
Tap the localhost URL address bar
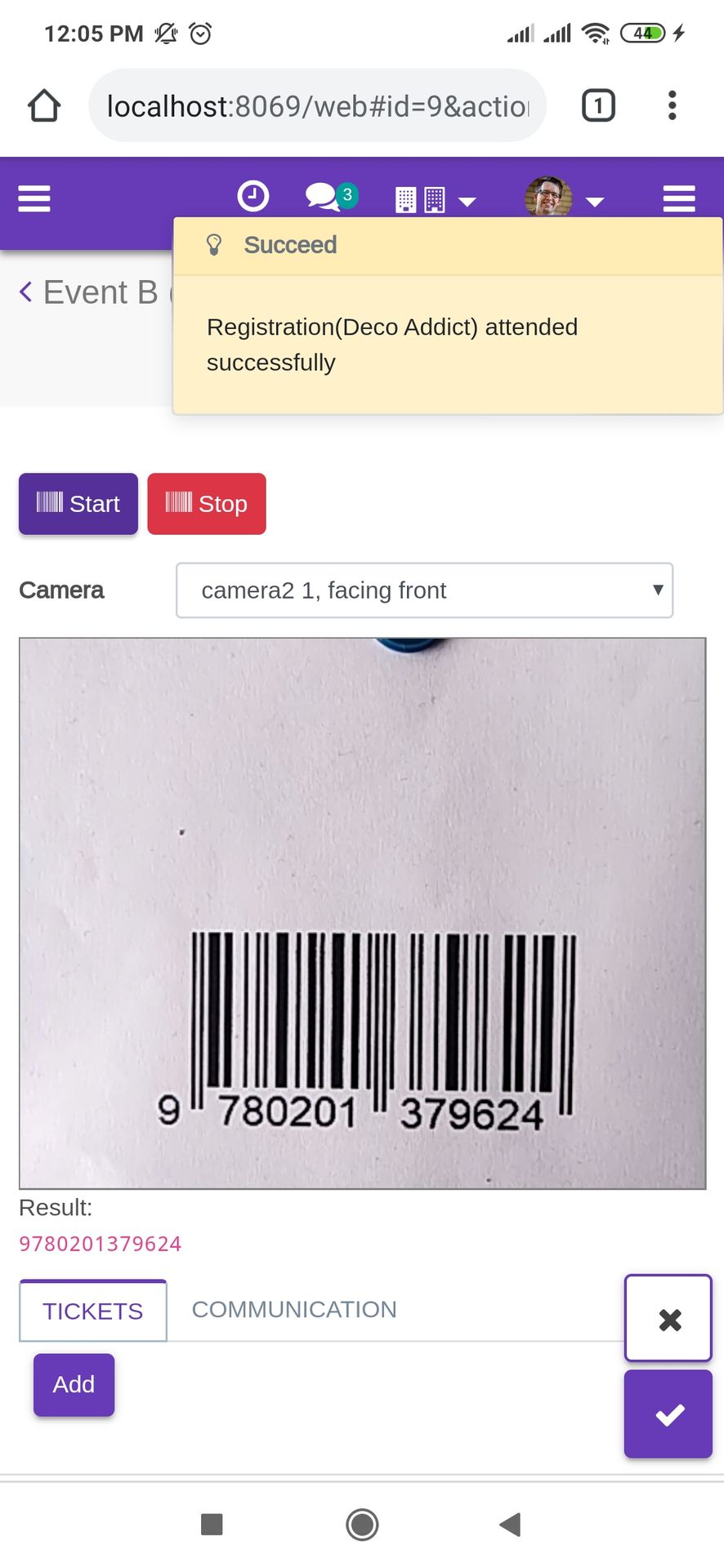(318, 106)
